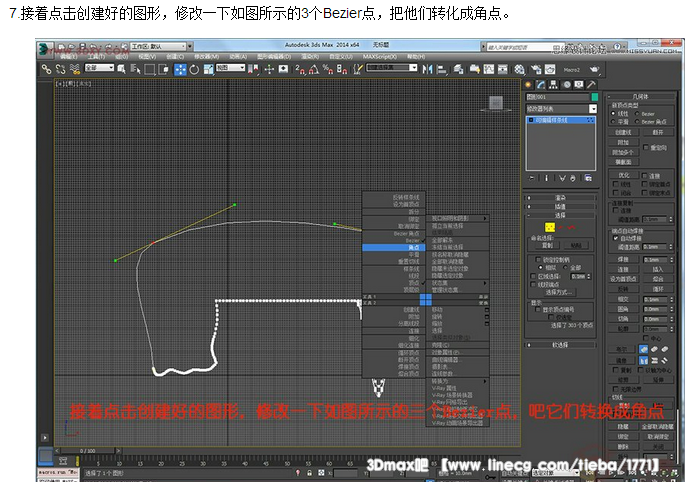Enable the 重定向 checkbox
This screenshot has width=688, height=482.
point(646,147)
